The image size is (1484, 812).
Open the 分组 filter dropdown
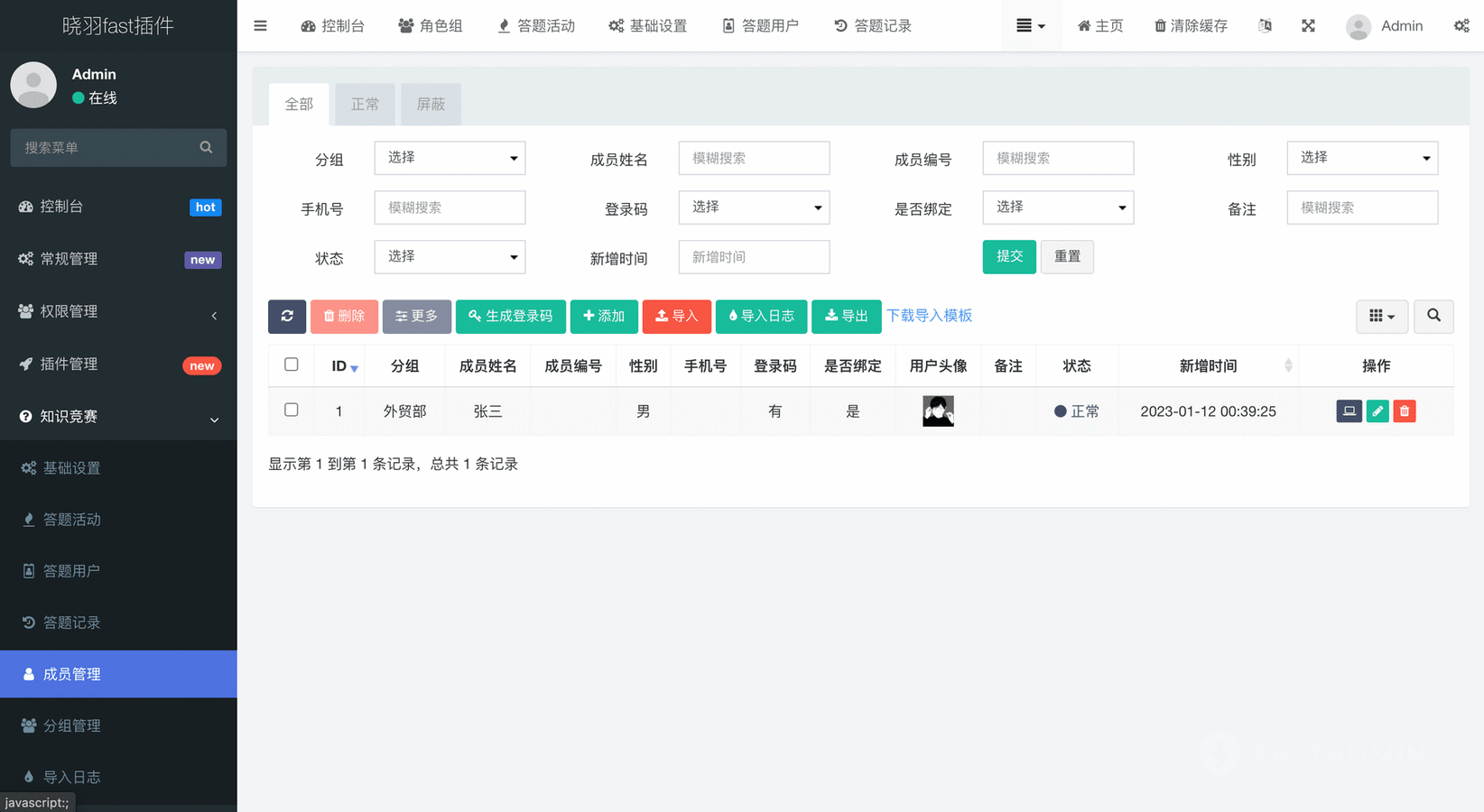[x=450, y=158]
